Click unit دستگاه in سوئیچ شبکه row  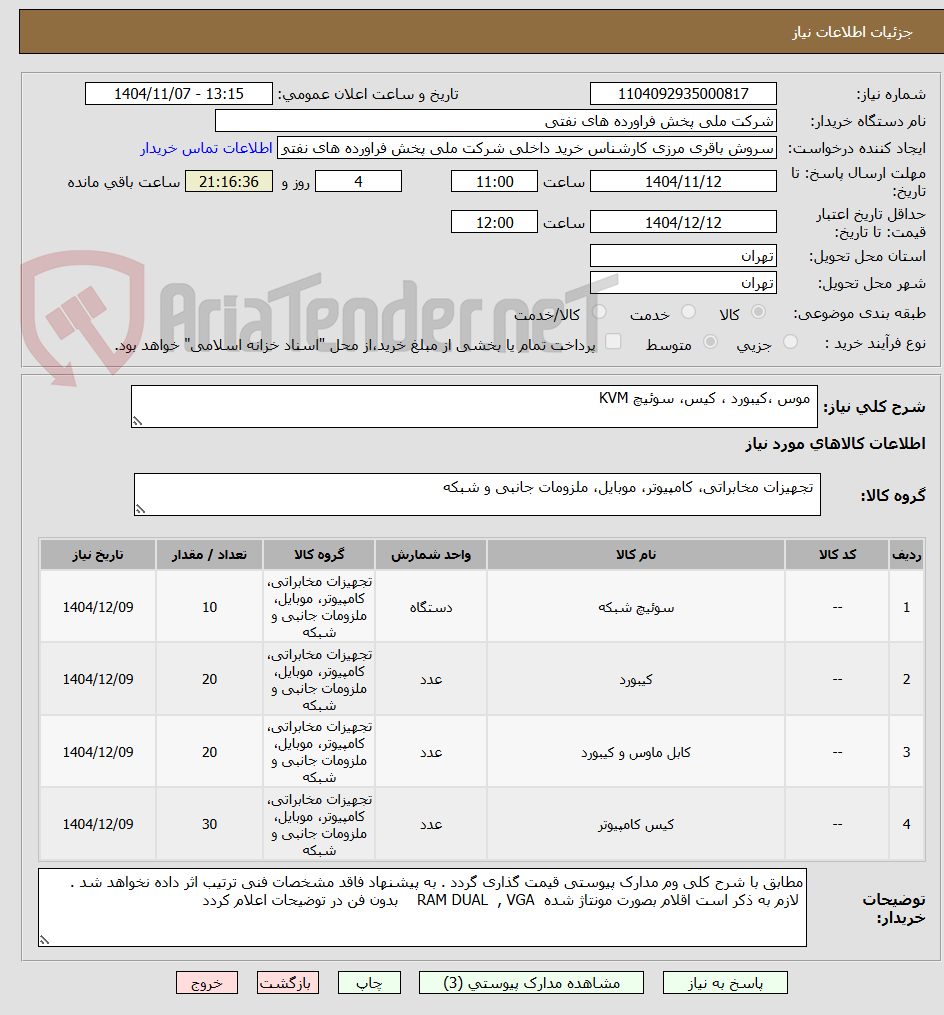431,607
